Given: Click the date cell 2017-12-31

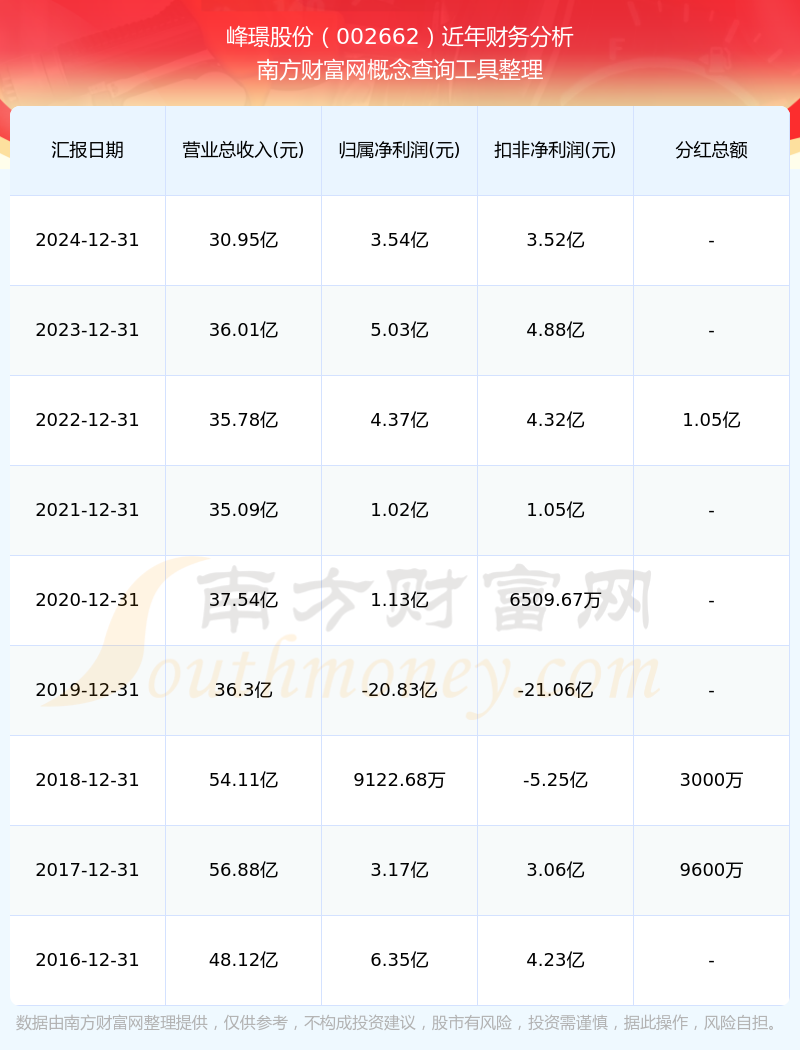Looking at the screenshot, I should [88, 870].
